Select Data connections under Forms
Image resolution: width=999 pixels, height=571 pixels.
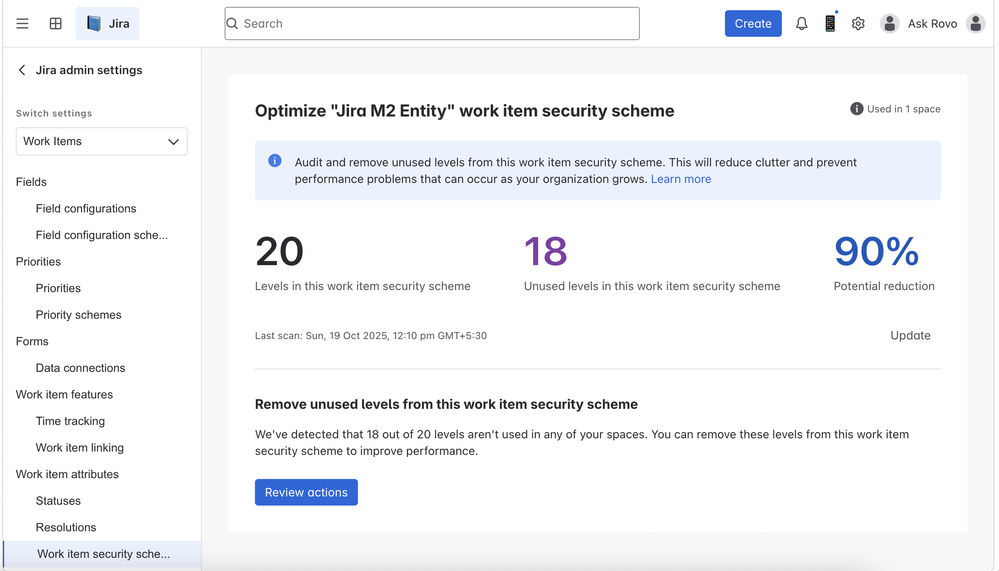80,368
